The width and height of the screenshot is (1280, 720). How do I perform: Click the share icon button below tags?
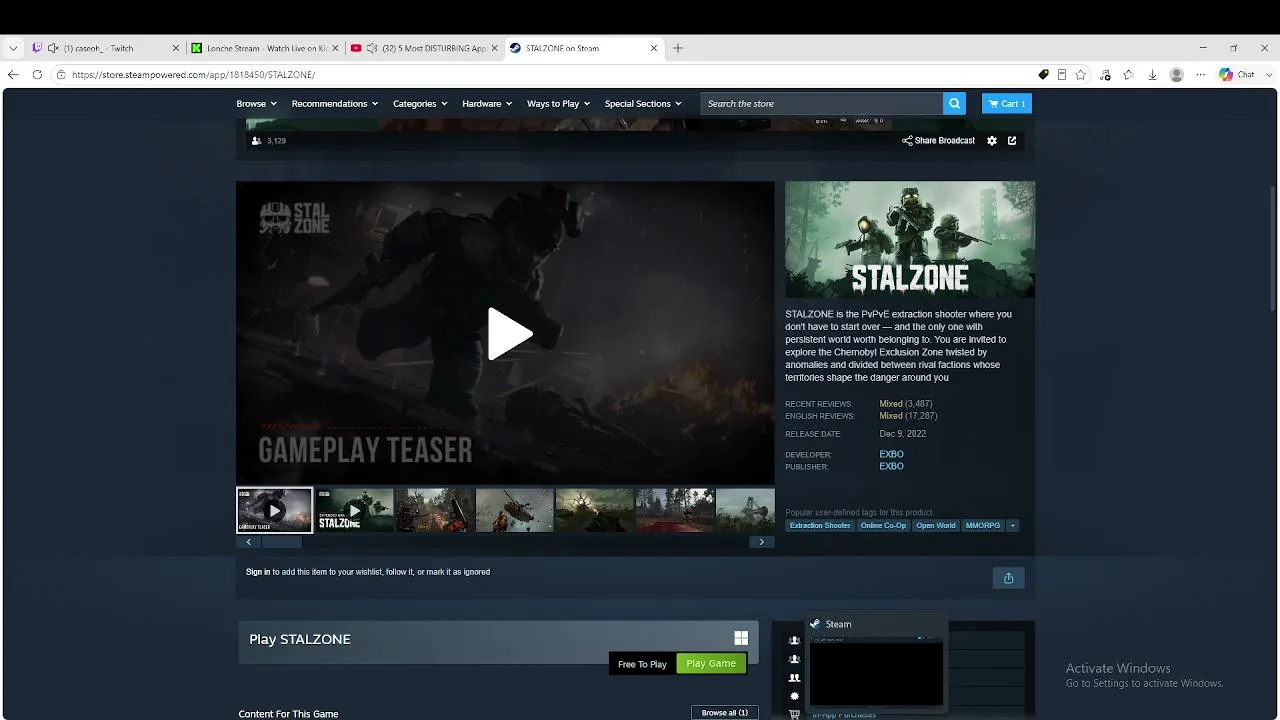[1008, 578]
